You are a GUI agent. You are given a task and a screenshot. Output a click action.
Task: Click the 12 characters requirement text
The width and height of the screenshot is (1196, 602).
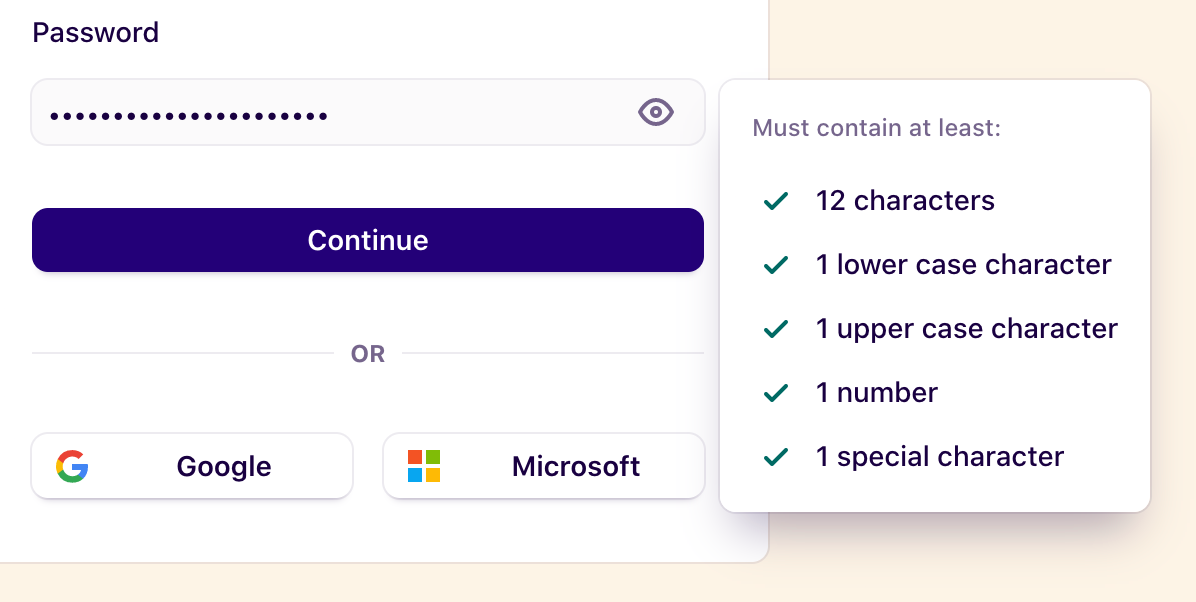click(x=905, y=200)
